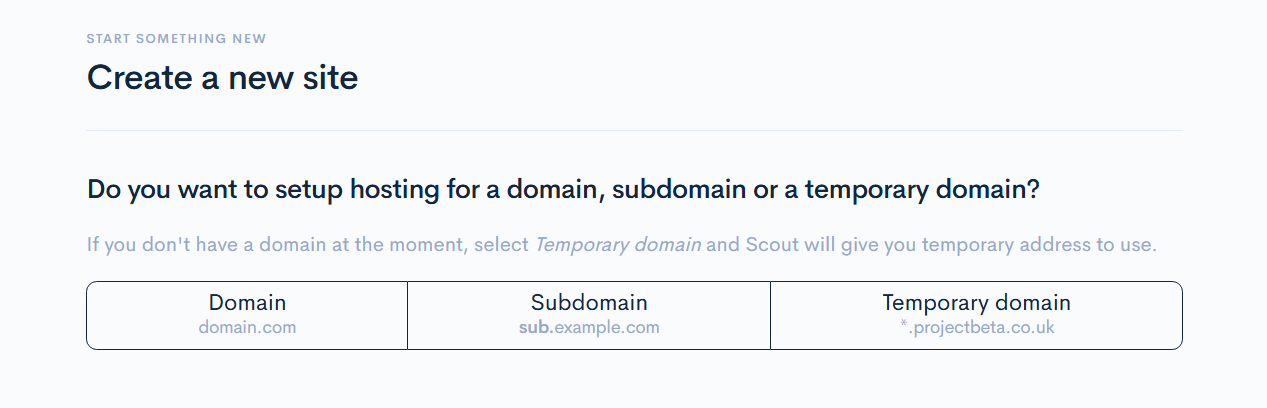Click the 'Temporary domain' title in last segment

[x=976, y=303]
